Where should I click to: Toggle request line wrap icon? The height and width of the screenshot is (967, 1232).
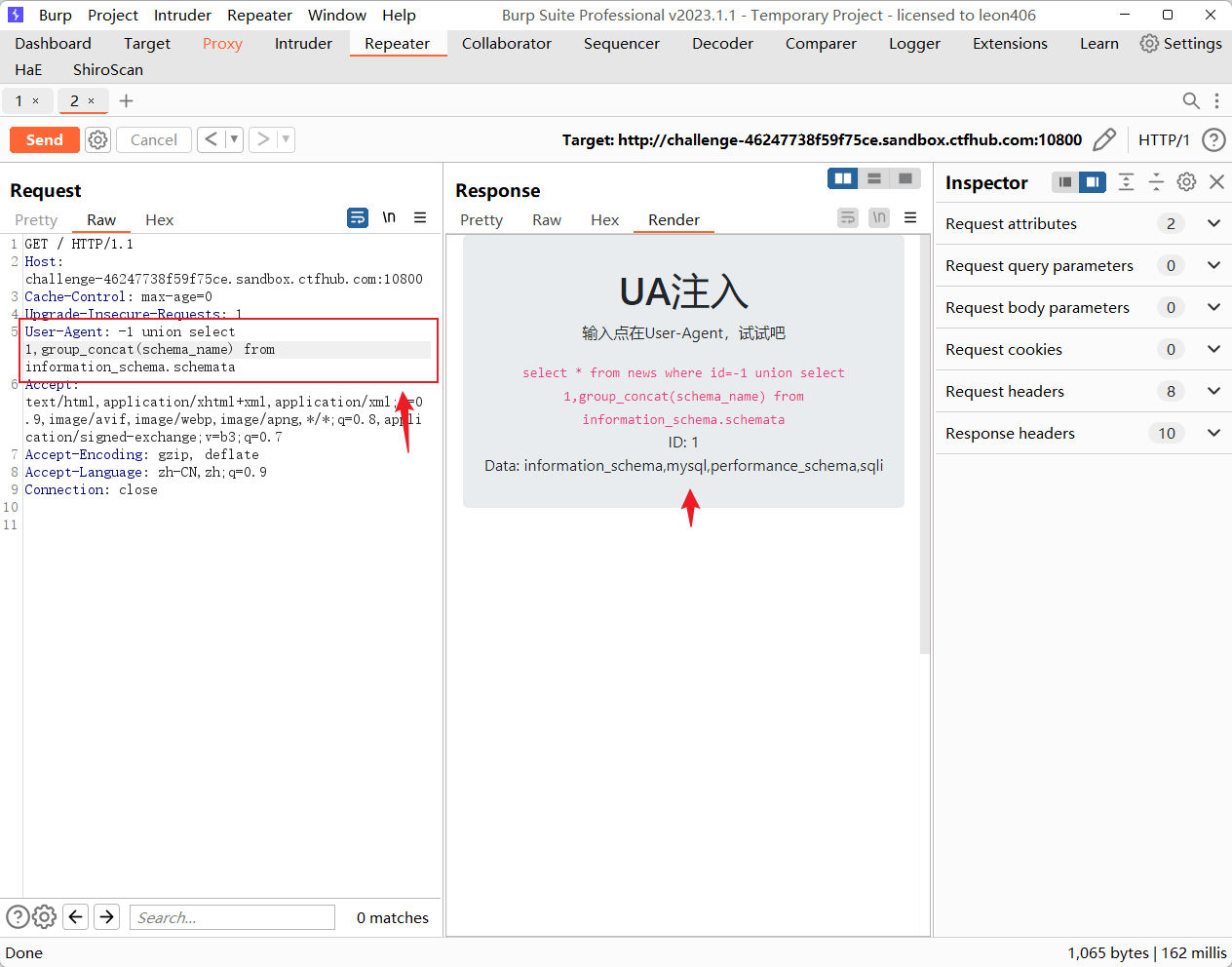[x=358, y=217]
